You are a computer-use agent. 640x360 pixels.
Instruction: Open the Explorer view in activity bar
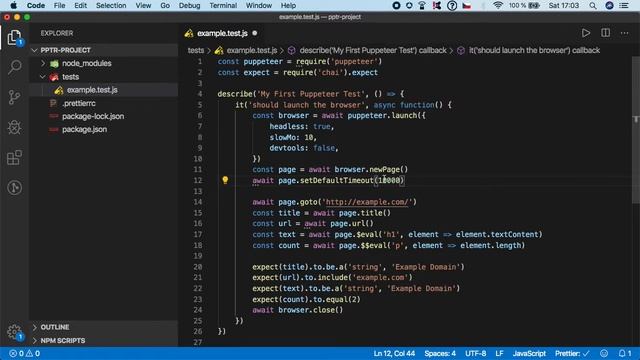(14, 38)
